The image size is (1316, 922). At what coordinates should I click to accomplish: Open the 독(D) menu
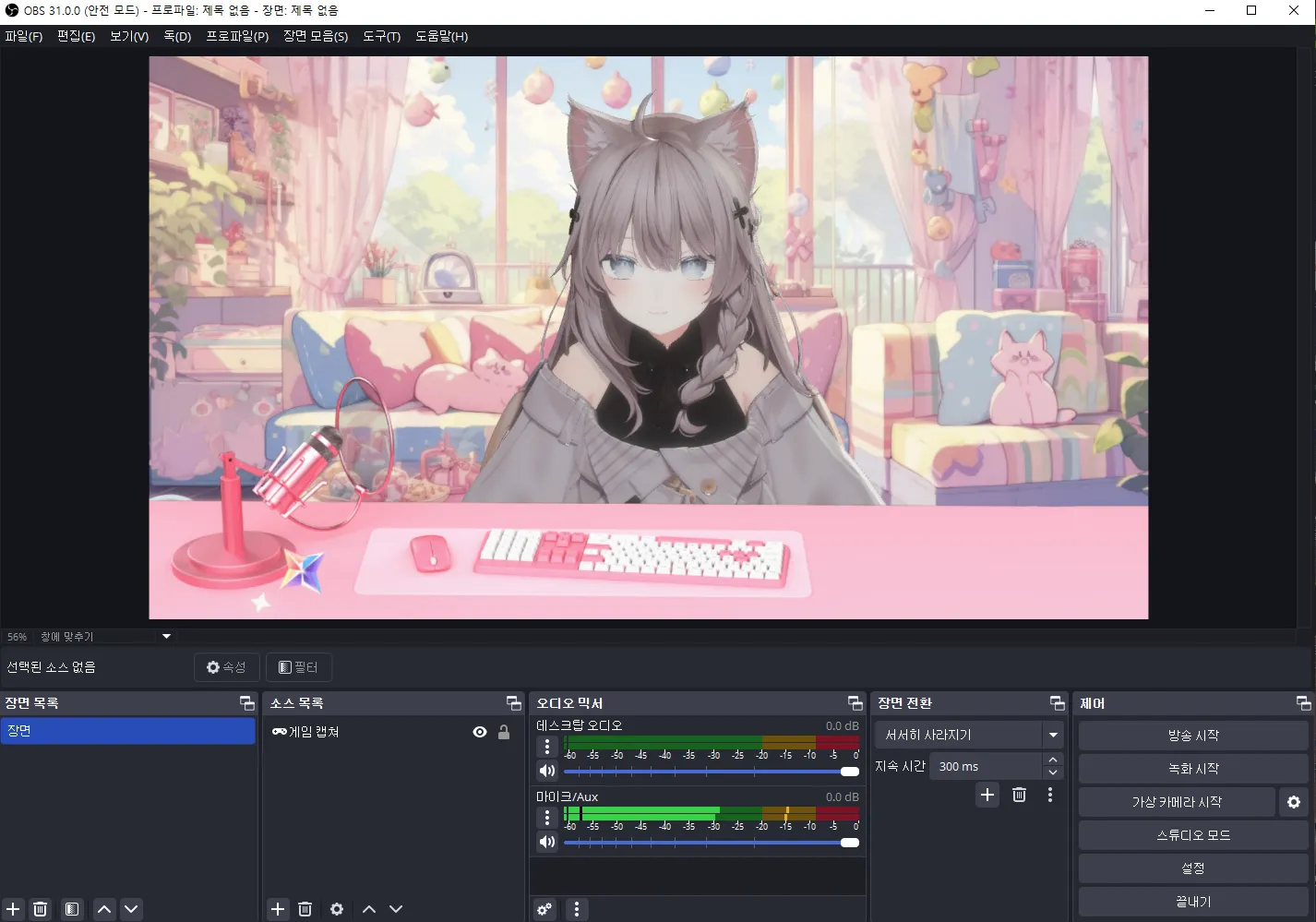point(177,36)
